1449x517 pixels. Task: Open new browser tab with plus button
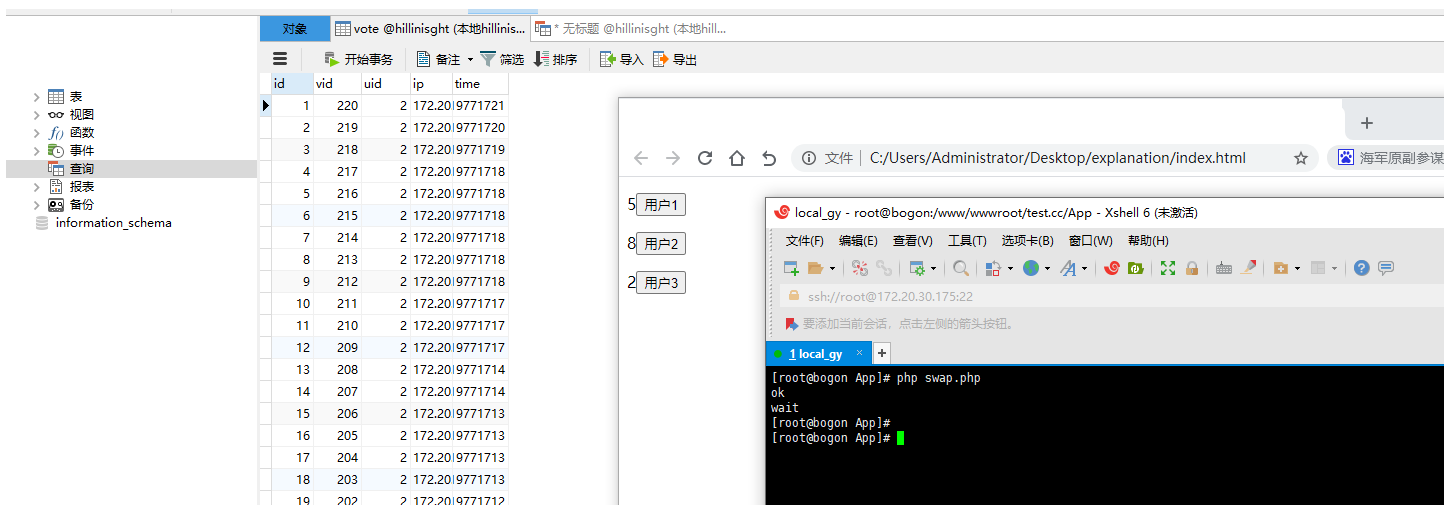point(1367,123)
